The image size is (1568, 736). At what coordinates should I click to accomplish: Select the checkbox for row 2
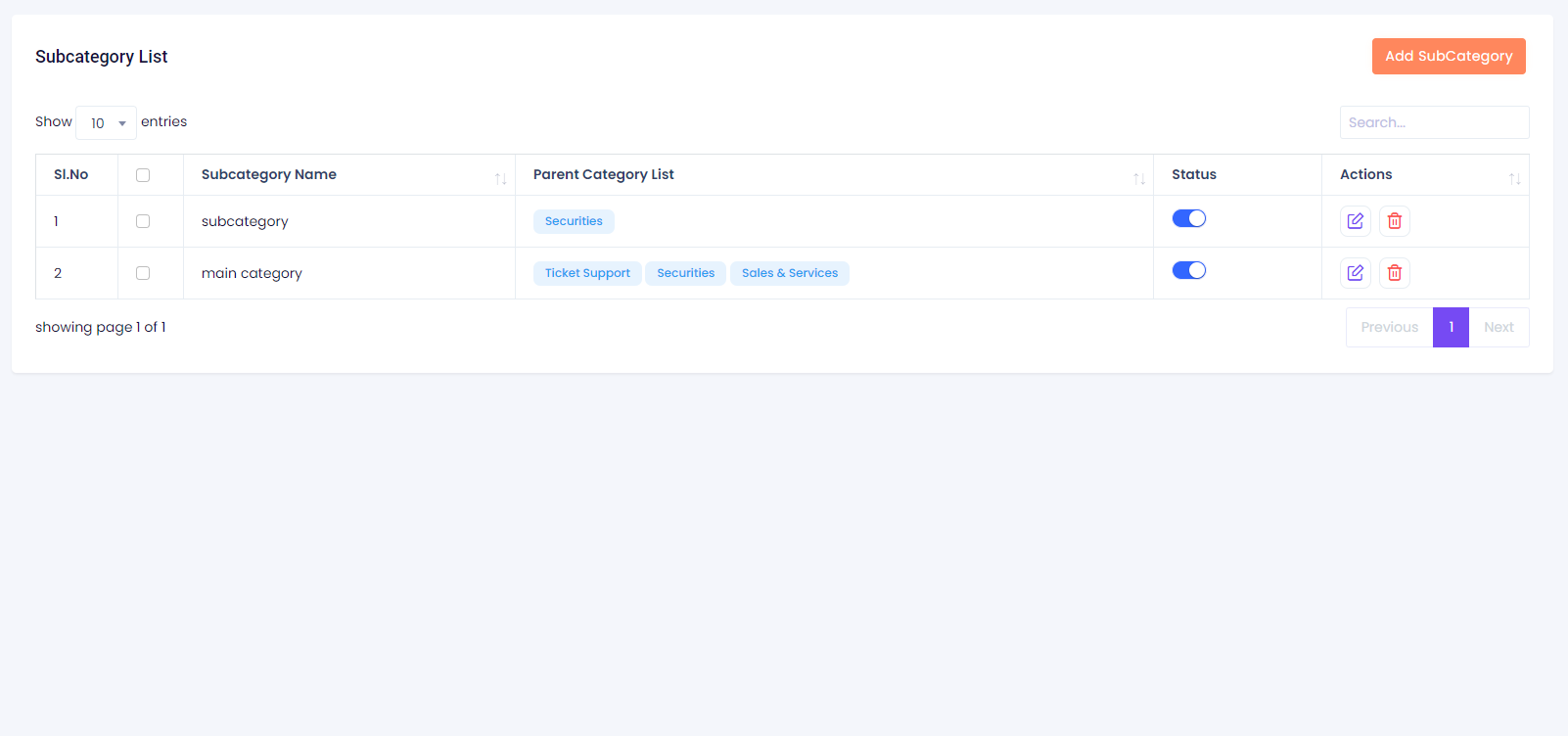(143, 273)
